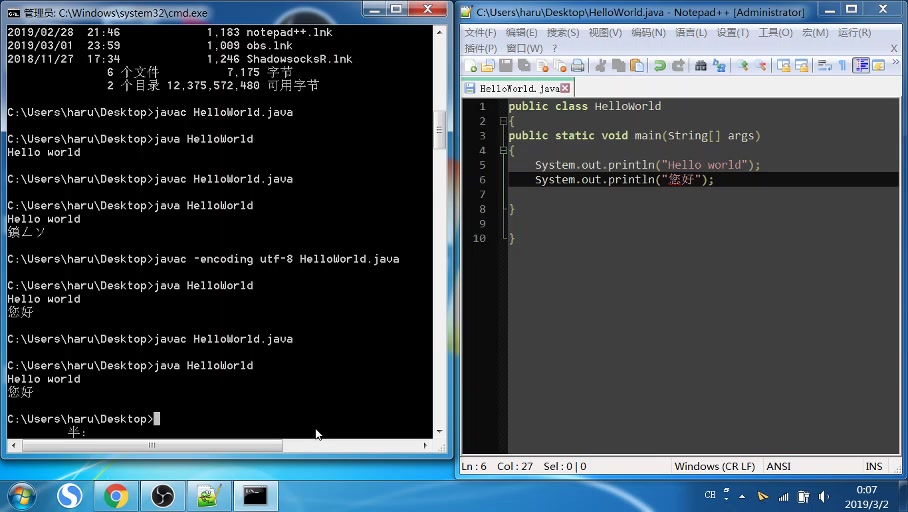Click the cmd horizontal scrollbar thumb
This screenshot has height=512, width=908.
point(152,445)
